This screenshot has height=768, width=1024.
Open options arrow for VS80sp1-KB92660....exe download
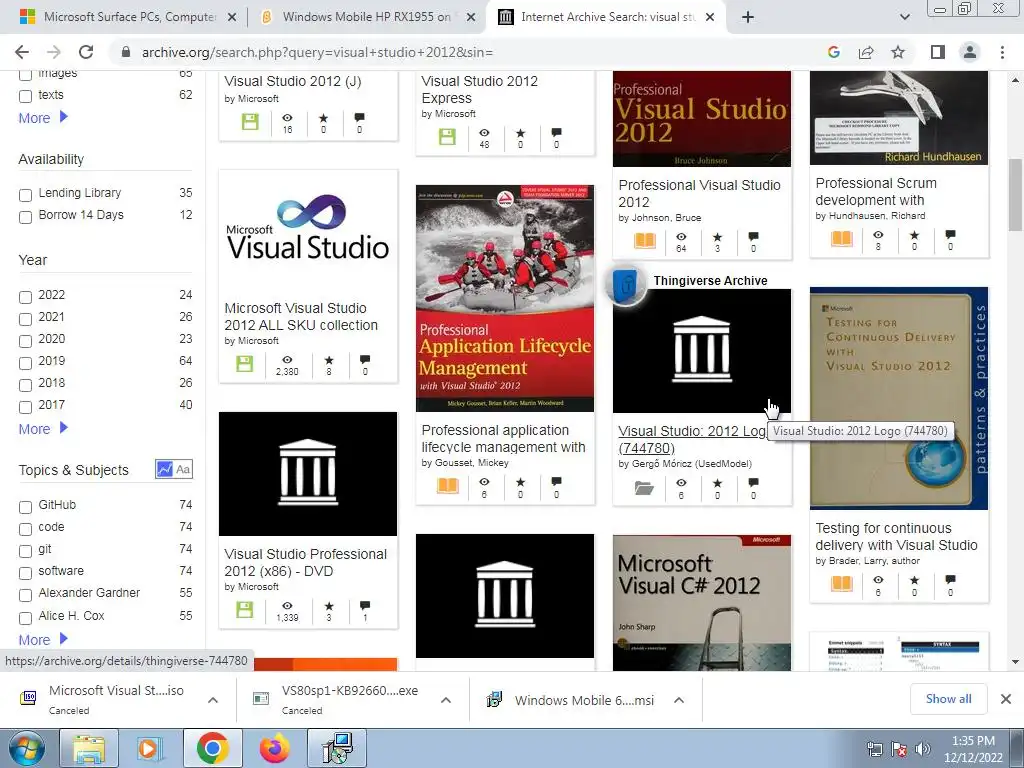coord(445,699)
